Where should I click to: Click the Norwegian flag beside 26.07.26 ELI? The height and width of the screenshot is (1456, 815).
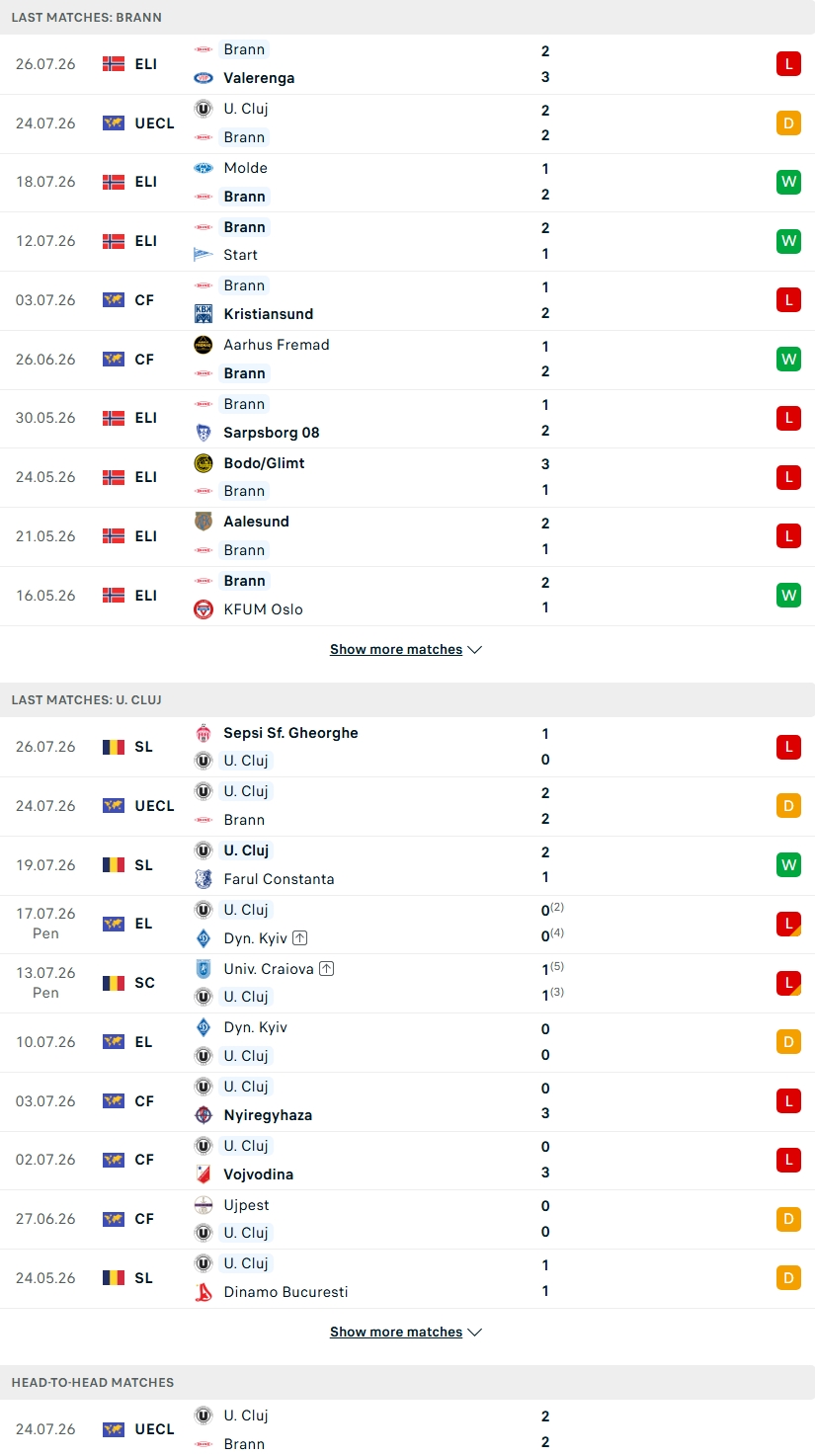pos(114,64)
